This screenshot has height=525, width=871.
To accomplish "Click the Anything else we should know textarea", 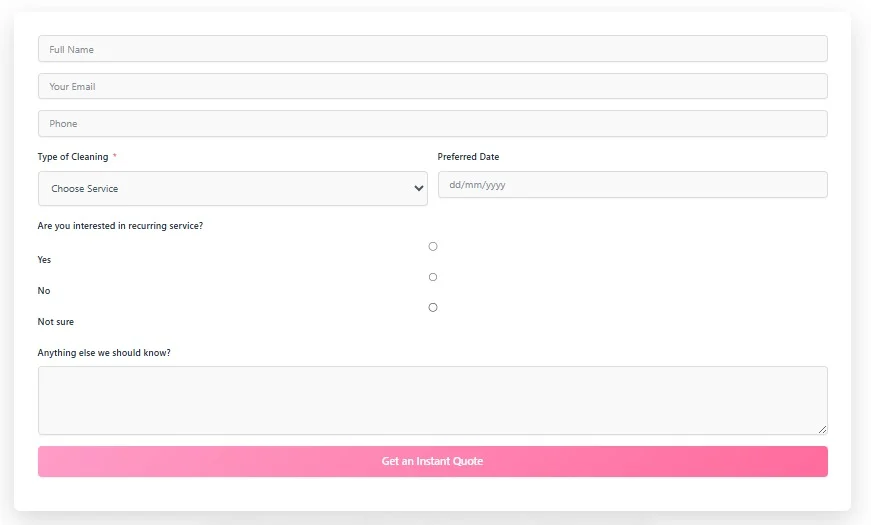I will coord(433,400).
